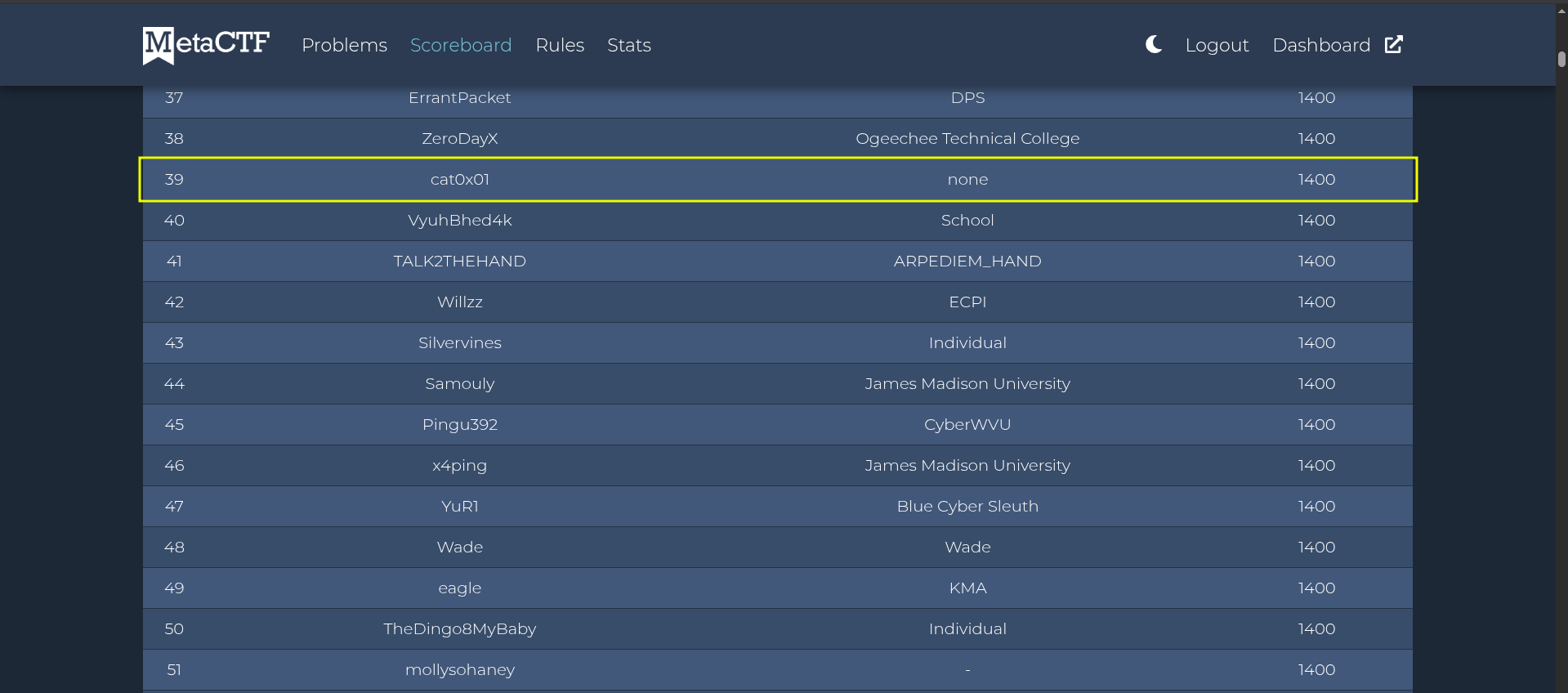
Task: Open the Dashboard link
Action: click(1321, 45)
